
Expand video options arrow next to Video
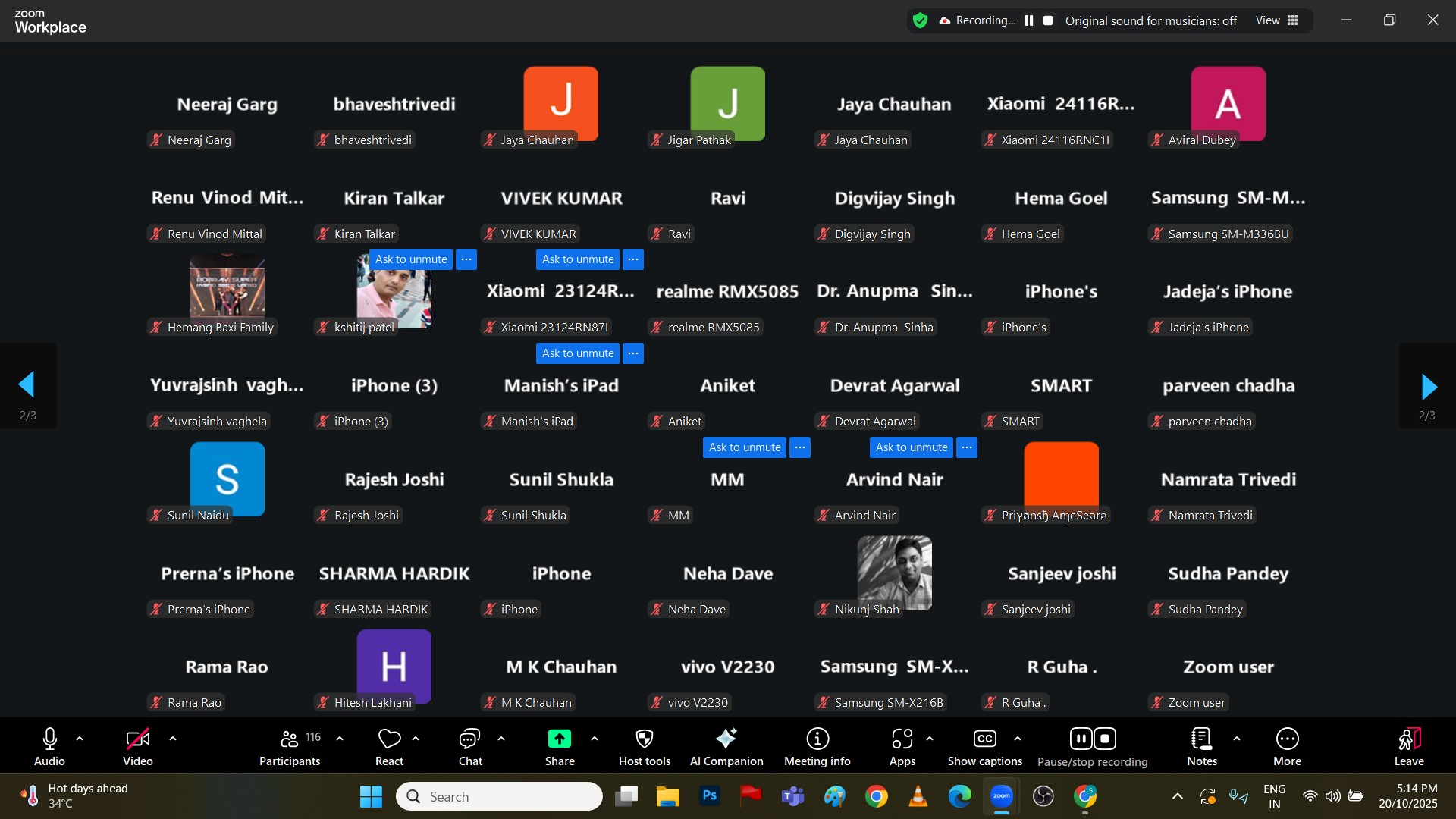tap(173, 739)
